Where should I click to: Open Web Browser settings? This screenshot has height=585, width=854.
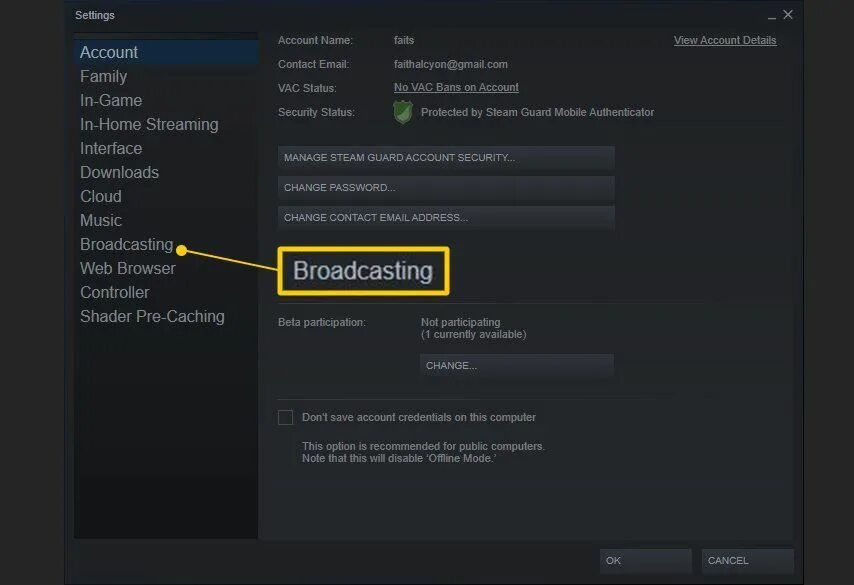click(x=128, y=268)
